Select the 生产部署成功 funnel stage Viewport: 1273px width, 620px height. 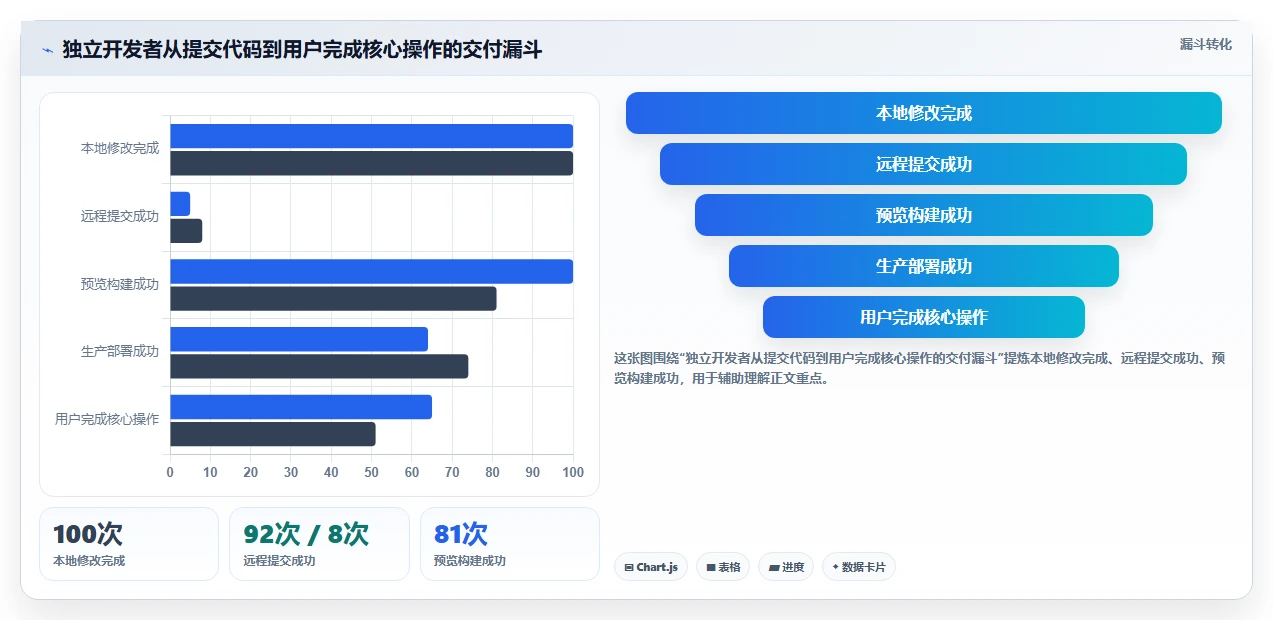coord(924,266)
